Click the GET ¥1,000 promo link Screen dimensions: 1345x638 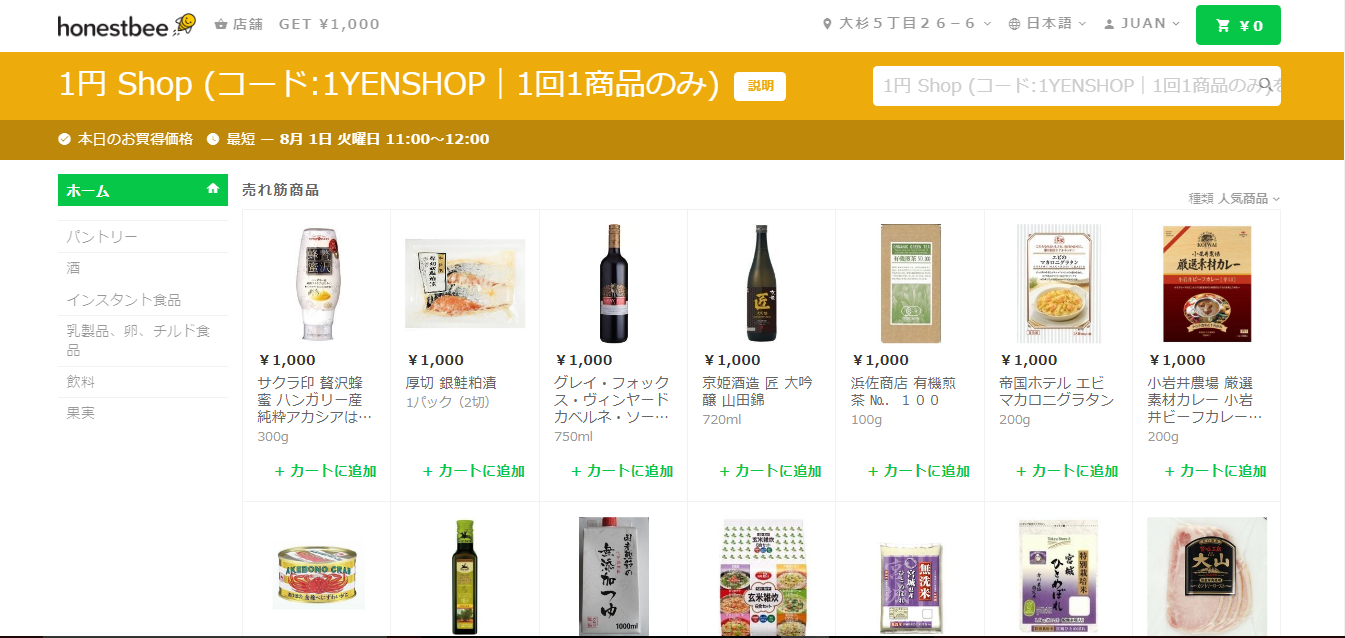[x=329, y=24]
